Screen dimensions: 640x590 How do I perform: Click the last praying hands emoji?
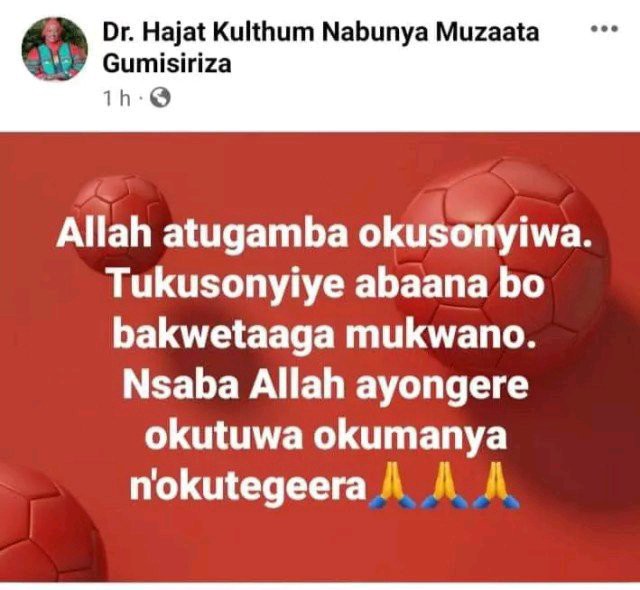pos(496,485)
